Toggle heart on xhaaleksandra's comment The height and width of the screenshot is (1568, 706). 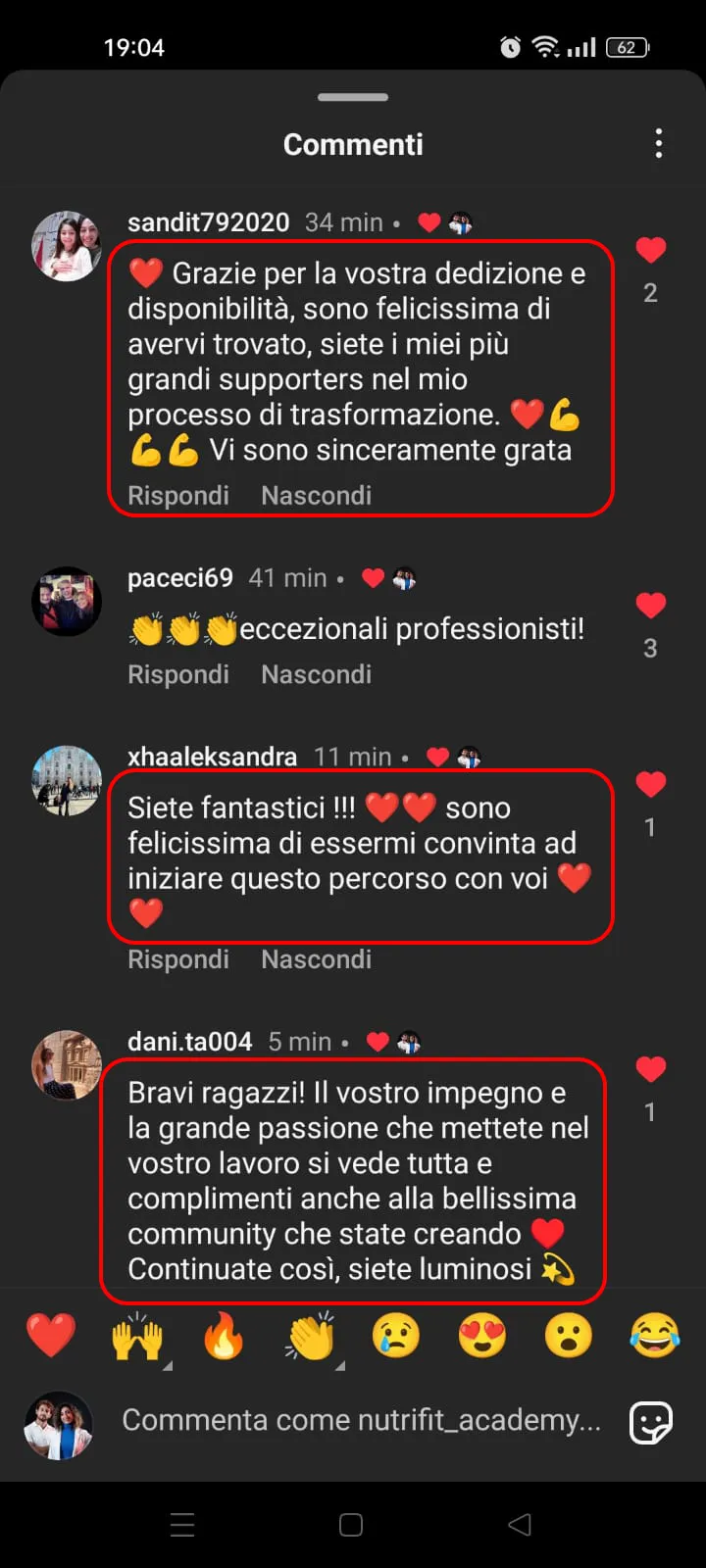click(x=651, y=784)
